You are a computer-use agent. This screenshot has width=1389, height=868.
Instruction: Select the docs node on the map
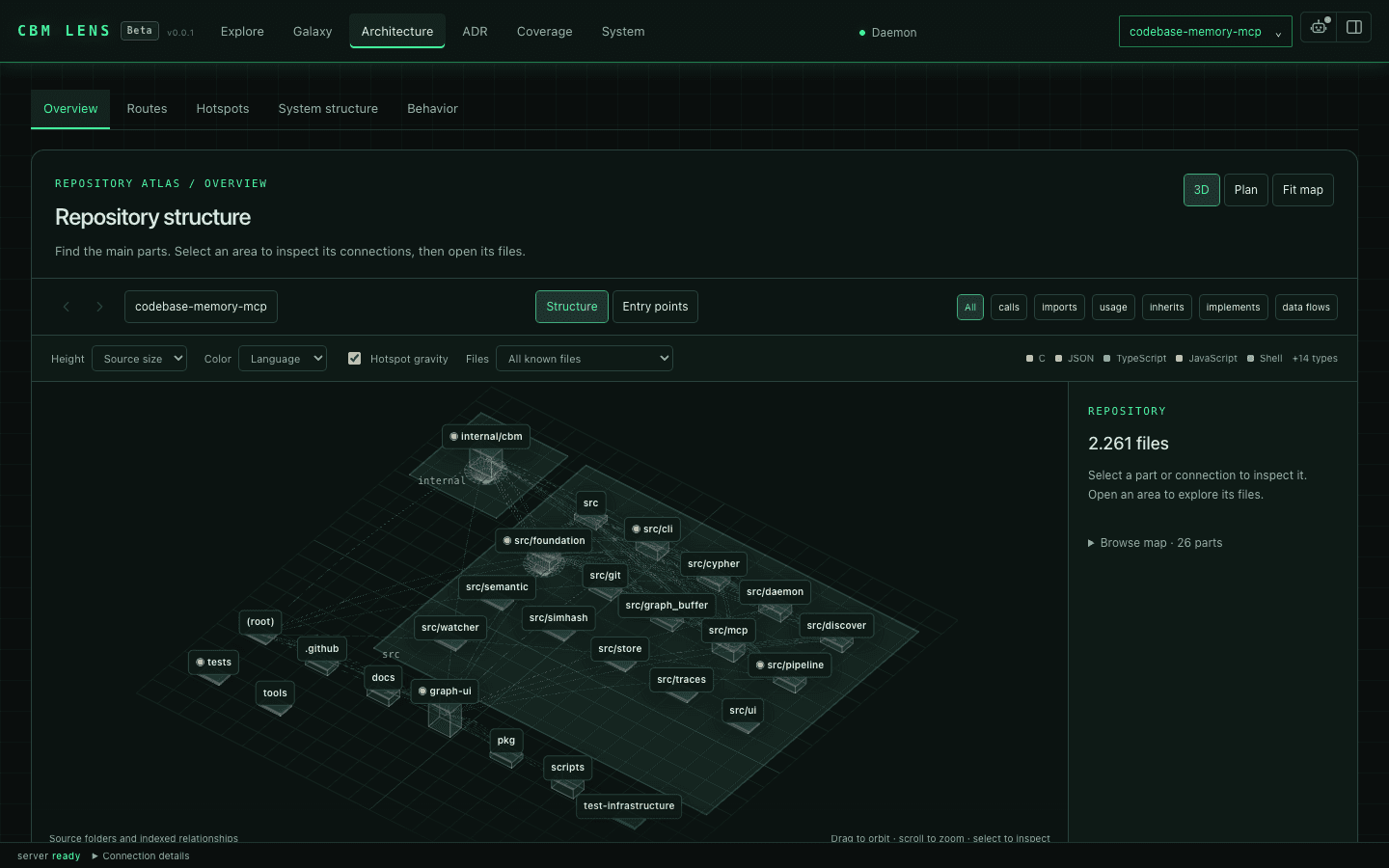click(x=384, y=678)
